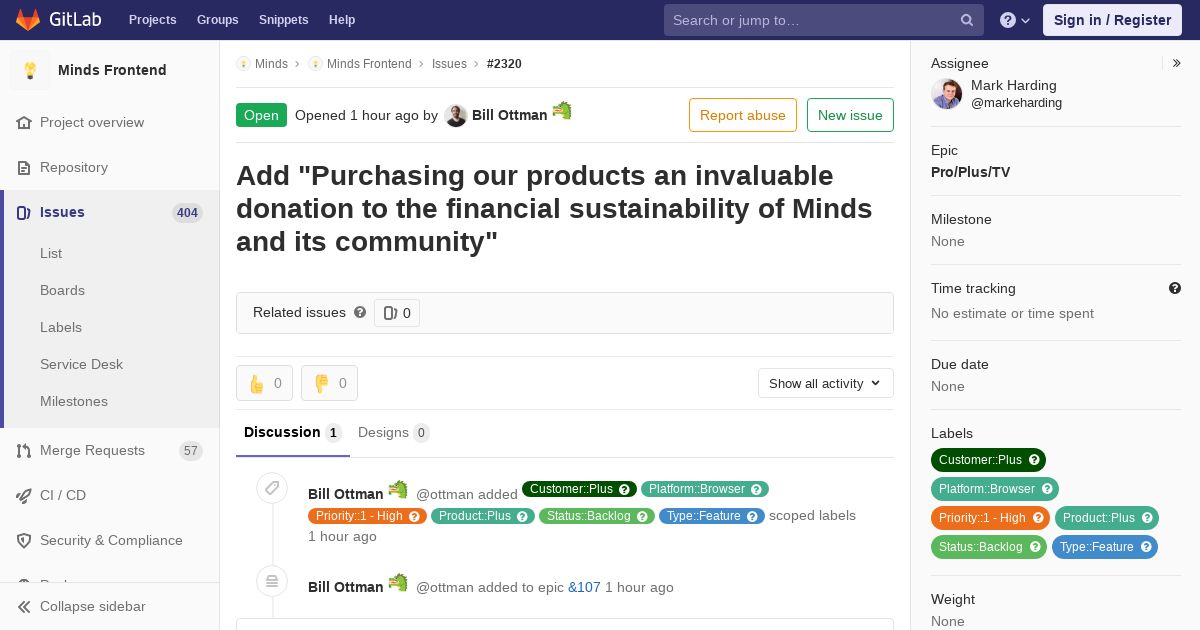
Task: Click Issues breadcrumb link
Action: 449,64
